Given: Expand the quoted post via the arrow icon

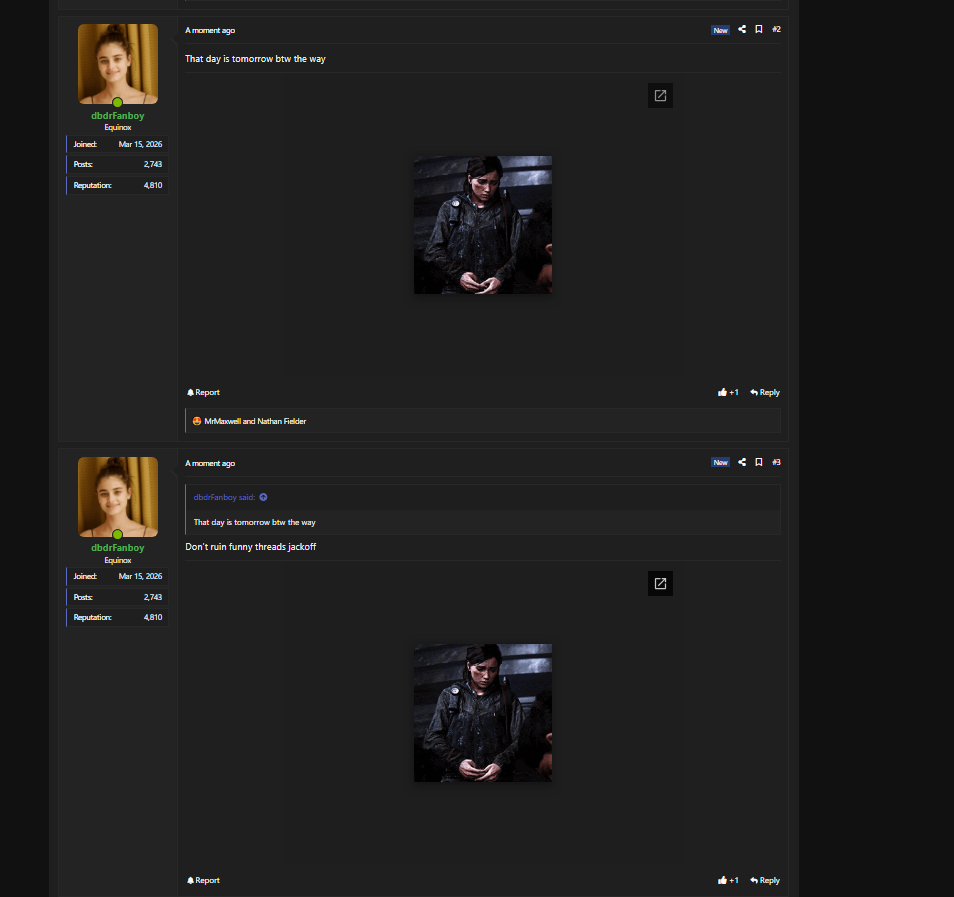Looking at the screenshot, I should (263, 497).
